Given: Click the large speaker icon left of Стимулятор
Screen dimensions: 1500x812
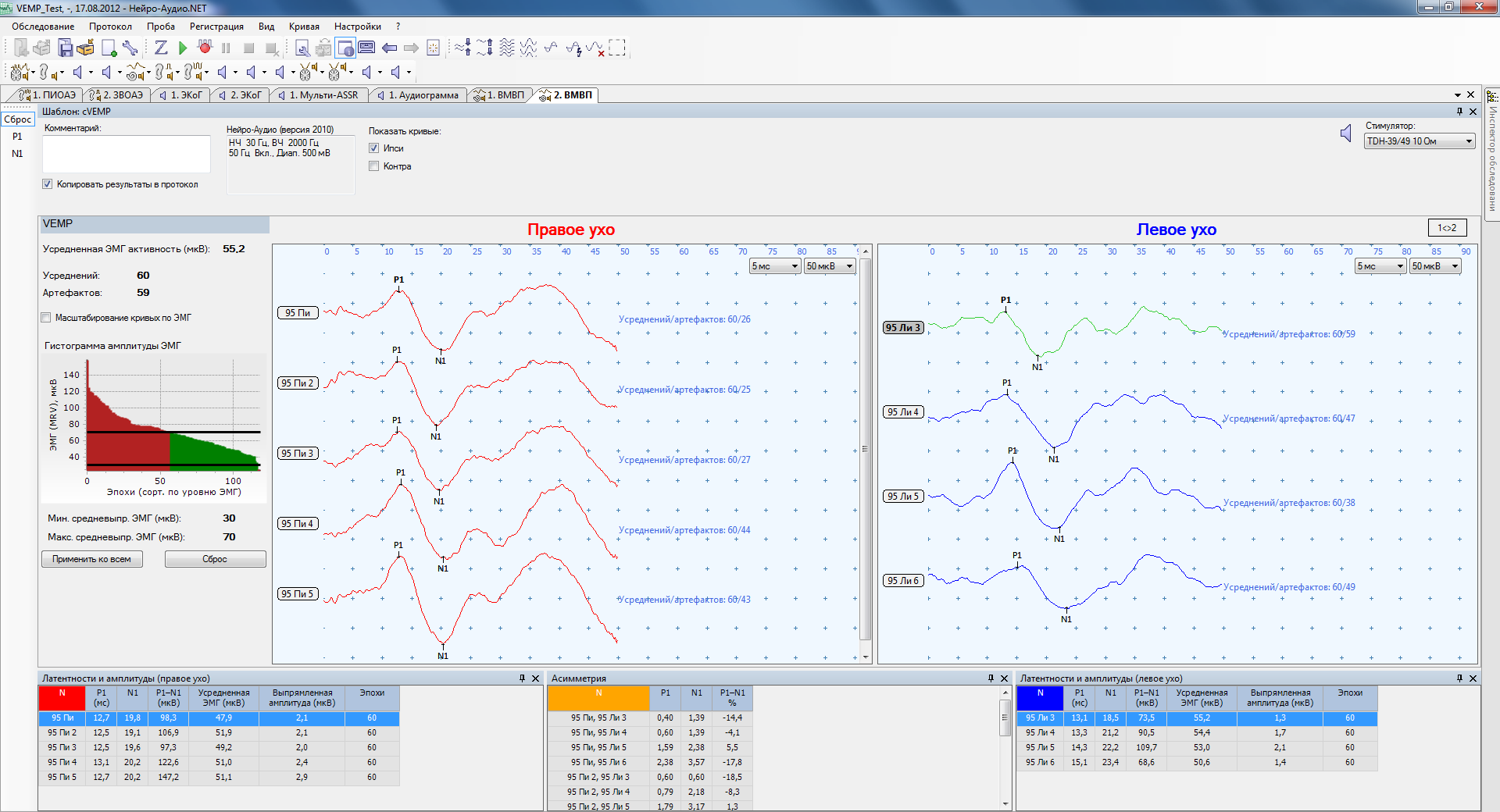Looking at the screenshot, I should click(1345, 134).
